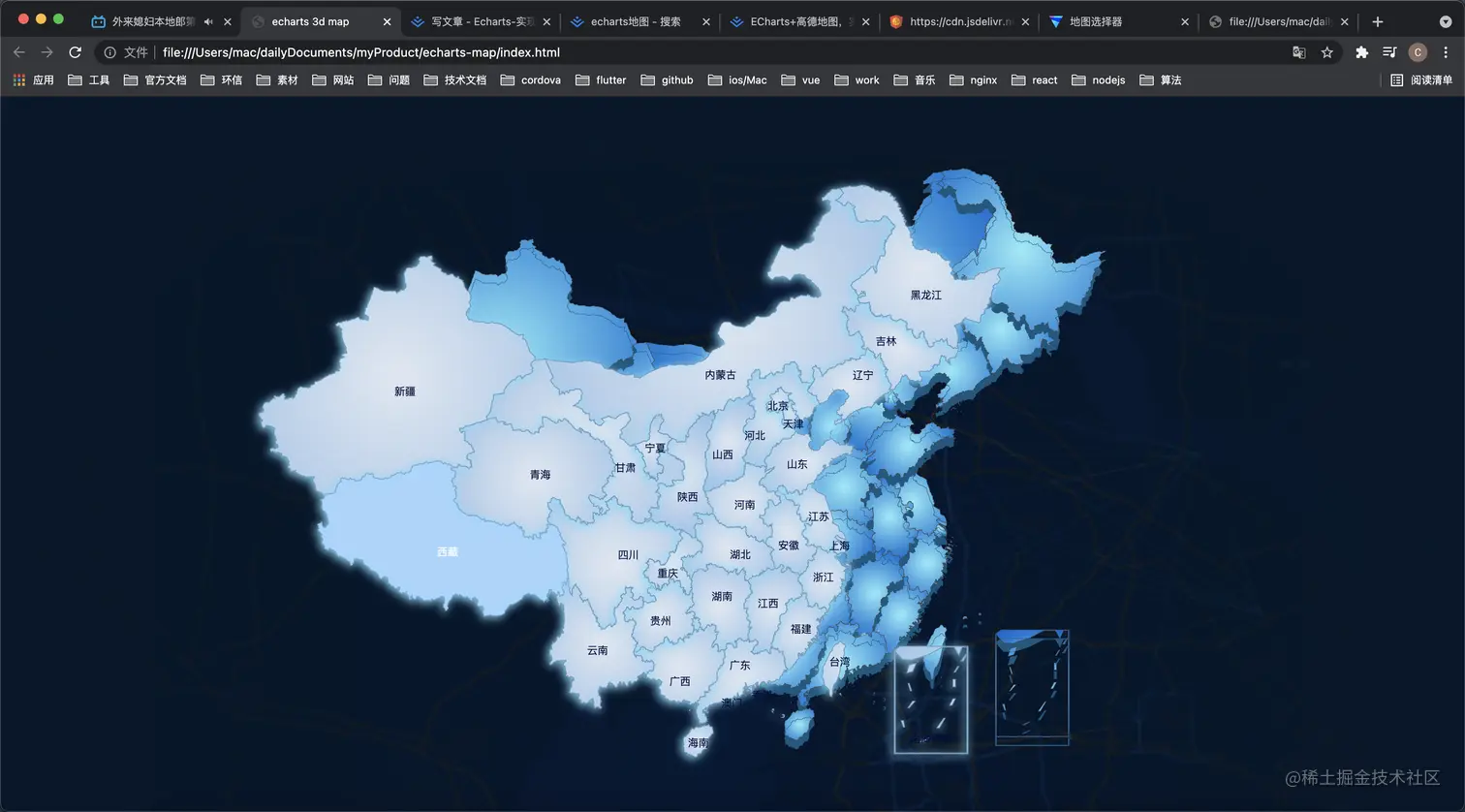Click the profile avatar C
The width and height of the screenshot is (1465, 812).
(x=1418, y=52)
